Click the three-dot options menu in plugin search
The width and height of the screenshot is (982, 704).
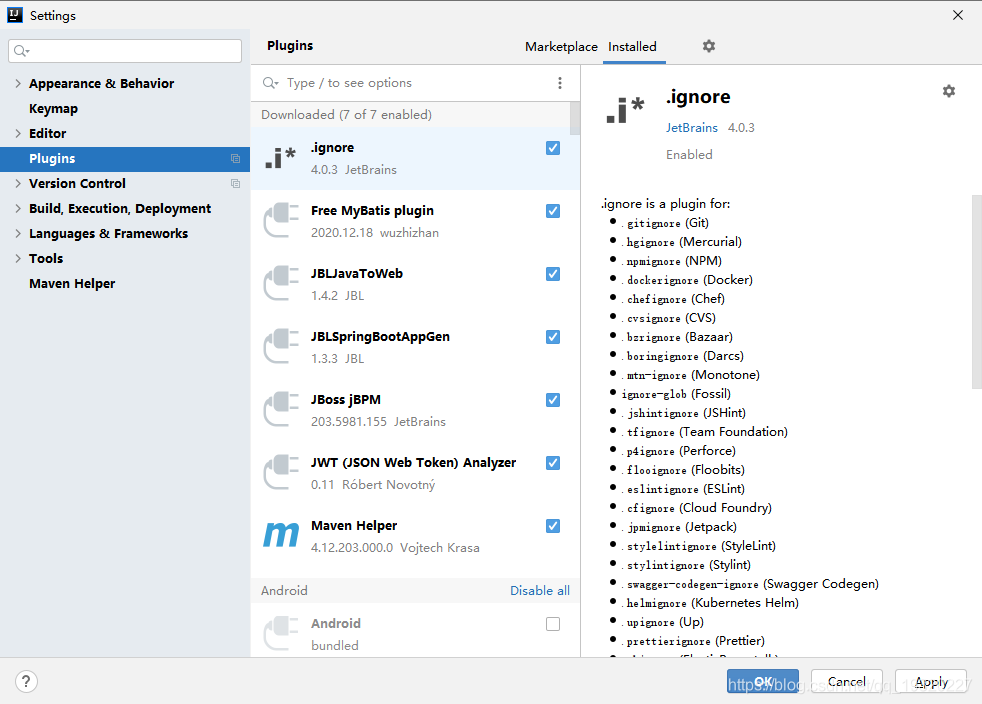point(560,83)
